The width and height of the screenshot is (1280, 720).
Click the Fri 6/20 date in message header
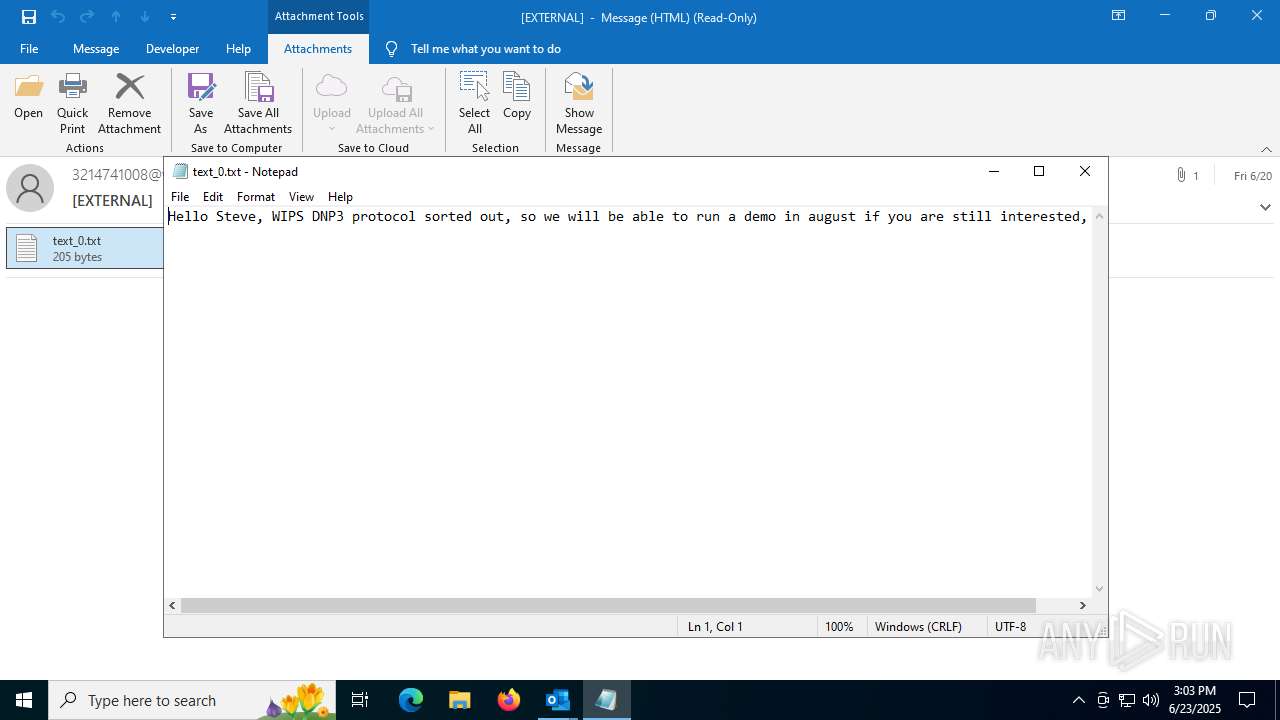click(1253, 176)
